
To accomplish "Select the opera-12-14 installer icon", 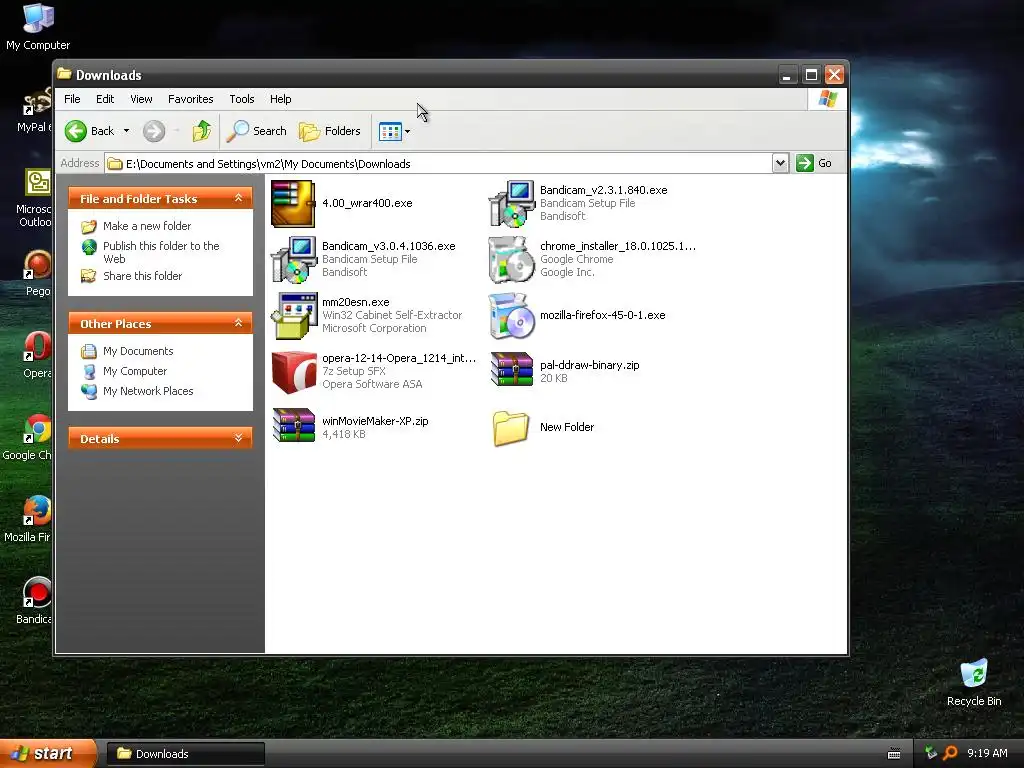I will point(294,372).
